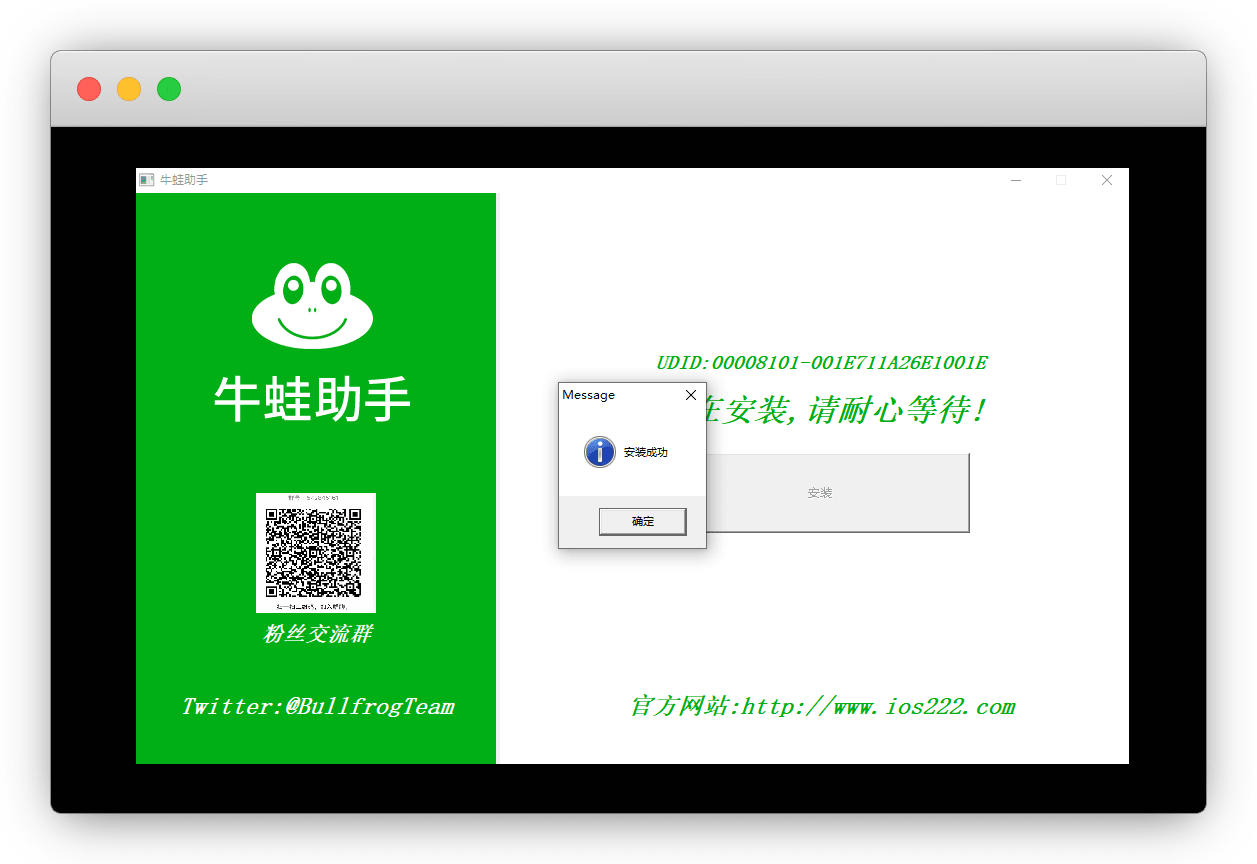Viewport: 1257px width, 864px height.
Task: Select the UDID device identifier text
Action: click(x=821, y=363)
